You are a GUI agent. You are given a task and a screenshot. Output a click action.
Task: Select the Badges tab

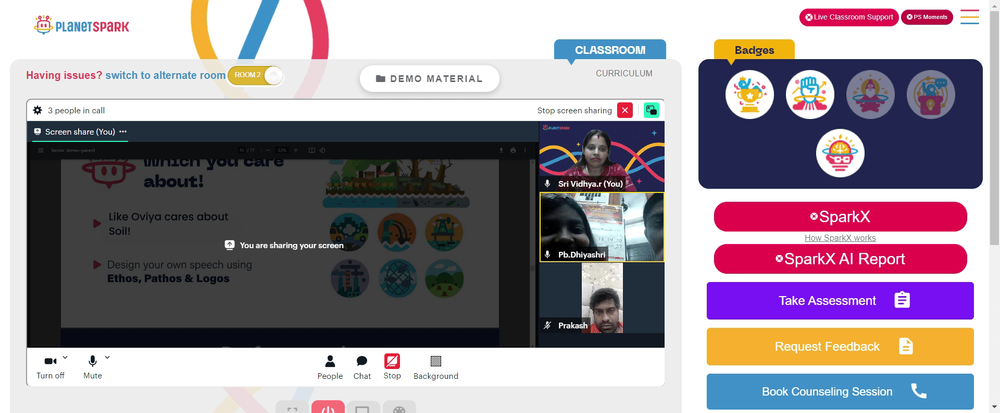(754, 50)
